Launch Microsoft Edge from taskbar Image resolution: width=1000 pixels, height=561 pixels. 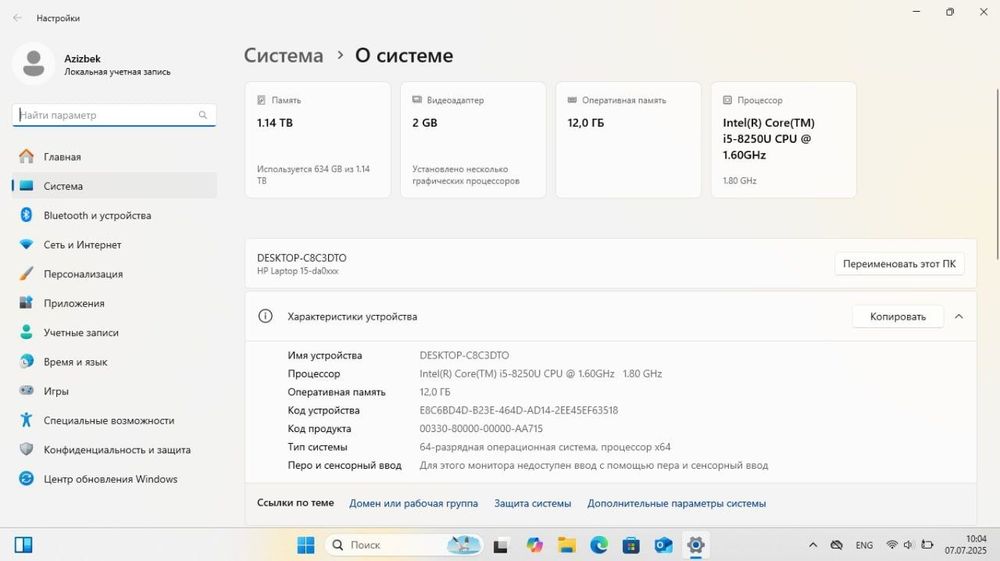pos(599,545)
